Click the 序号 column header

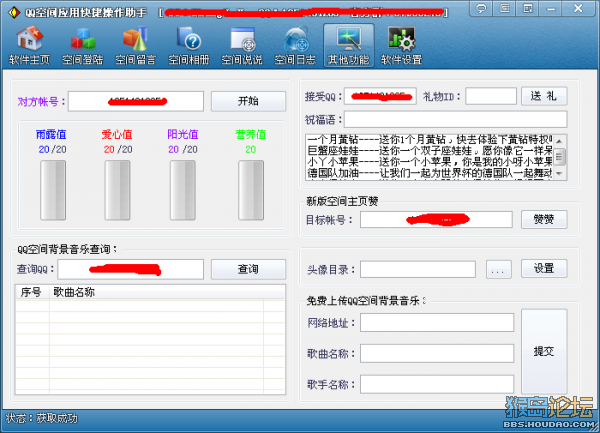[x=33, y=292]
